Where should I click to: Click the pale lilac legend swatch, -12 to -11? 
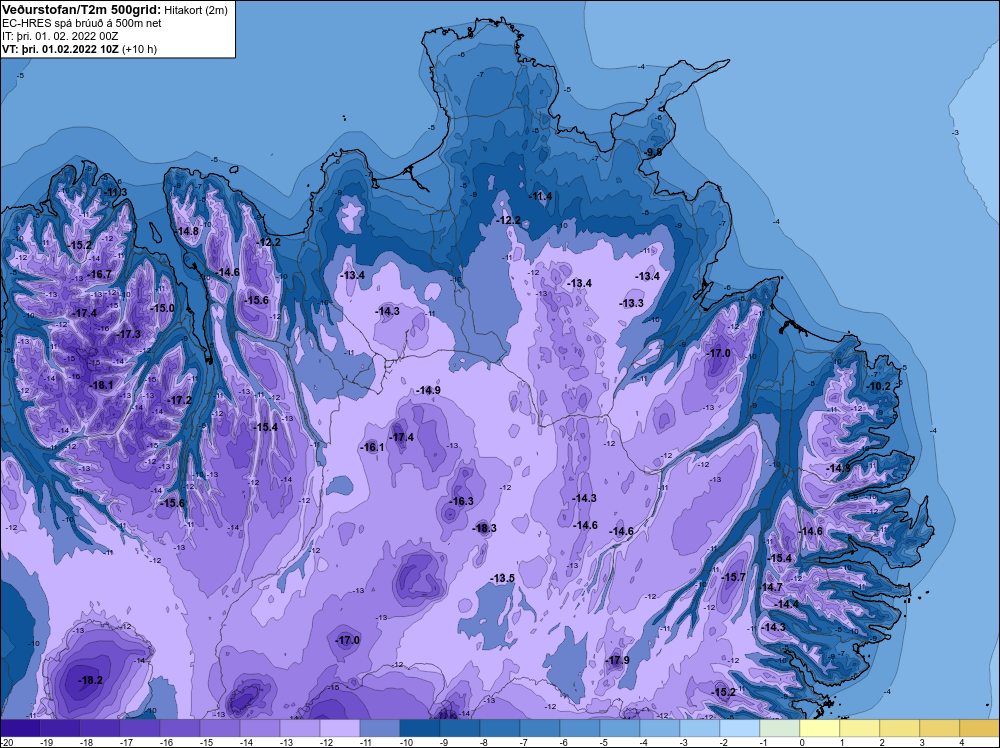(339, 728)
